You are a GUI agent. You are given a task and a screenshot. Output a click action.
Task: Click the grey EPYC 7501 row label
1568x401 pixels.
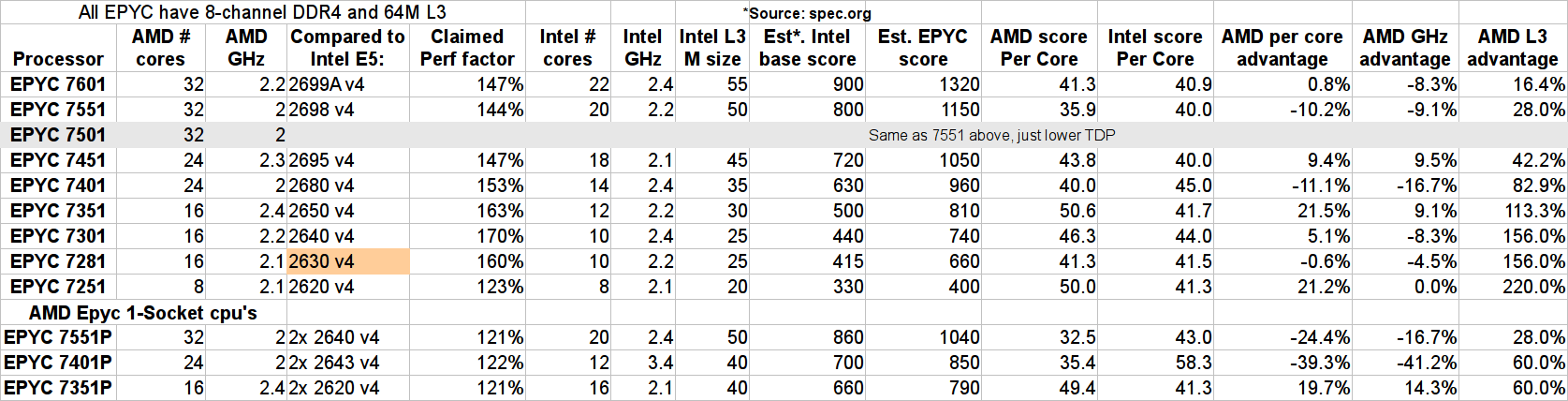click(x=58, y=135)
